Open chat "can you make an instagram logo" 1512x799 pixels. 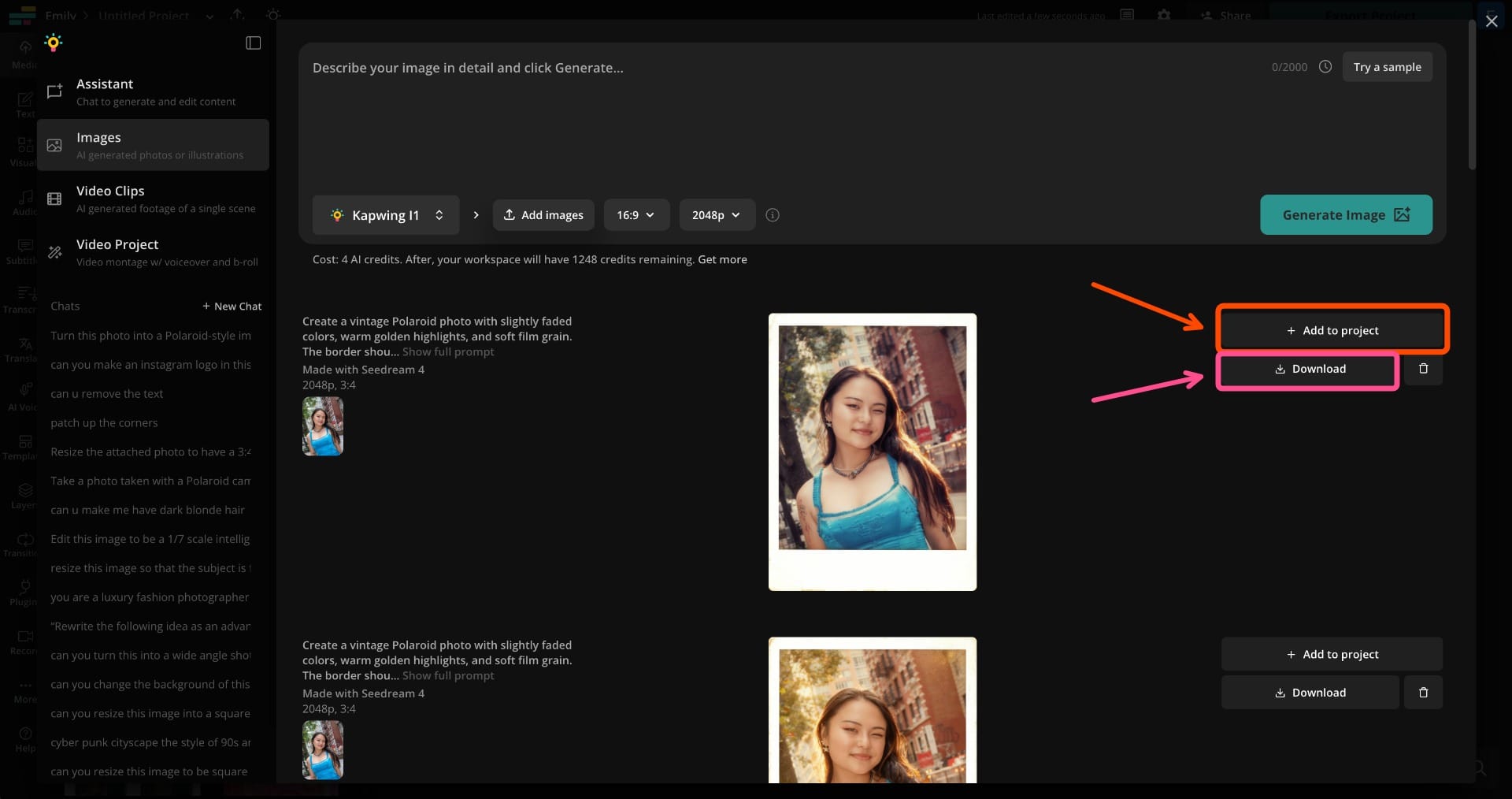point(151,365)
